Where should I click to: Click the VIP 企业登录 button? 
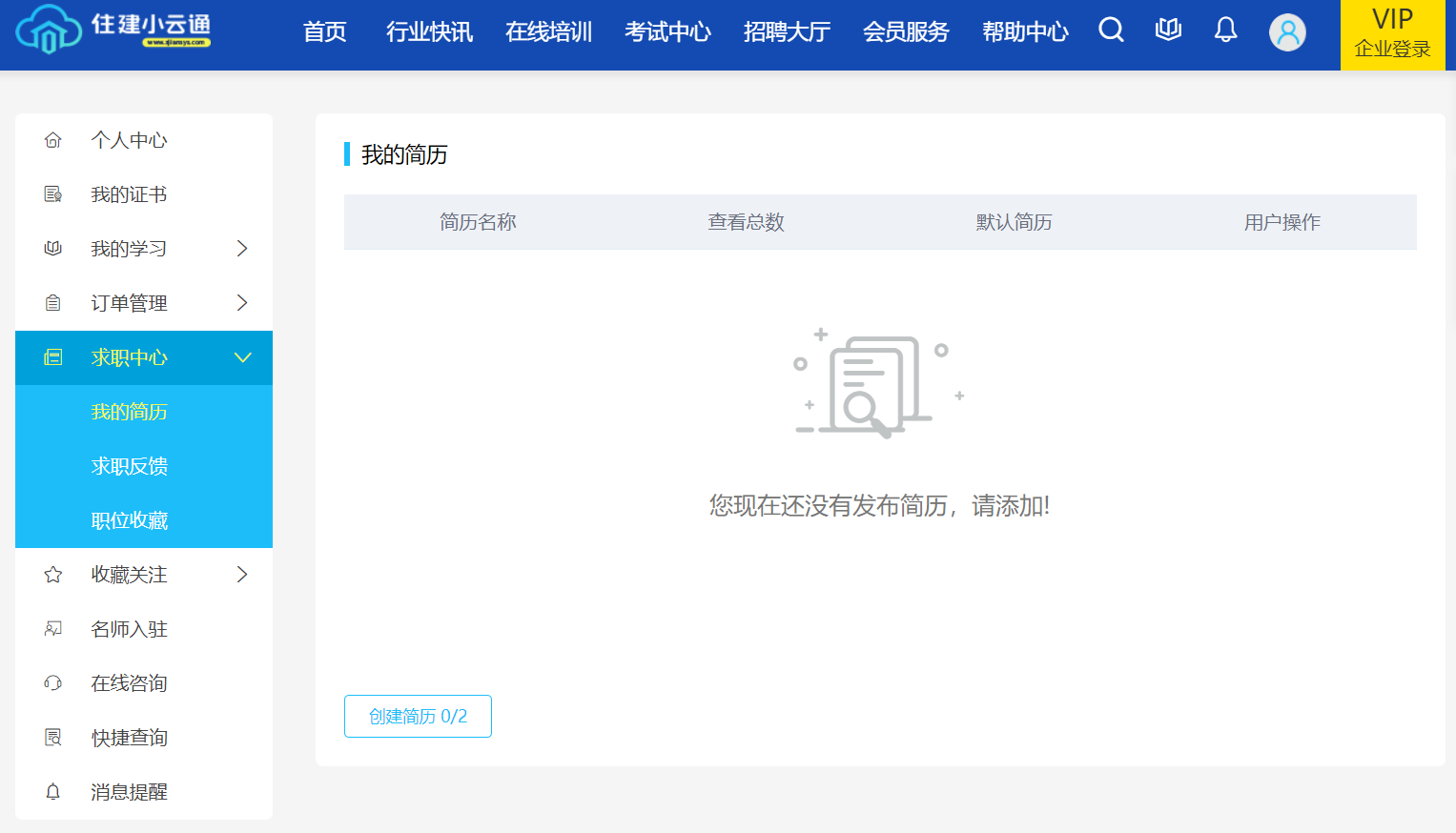point(1392,34)
